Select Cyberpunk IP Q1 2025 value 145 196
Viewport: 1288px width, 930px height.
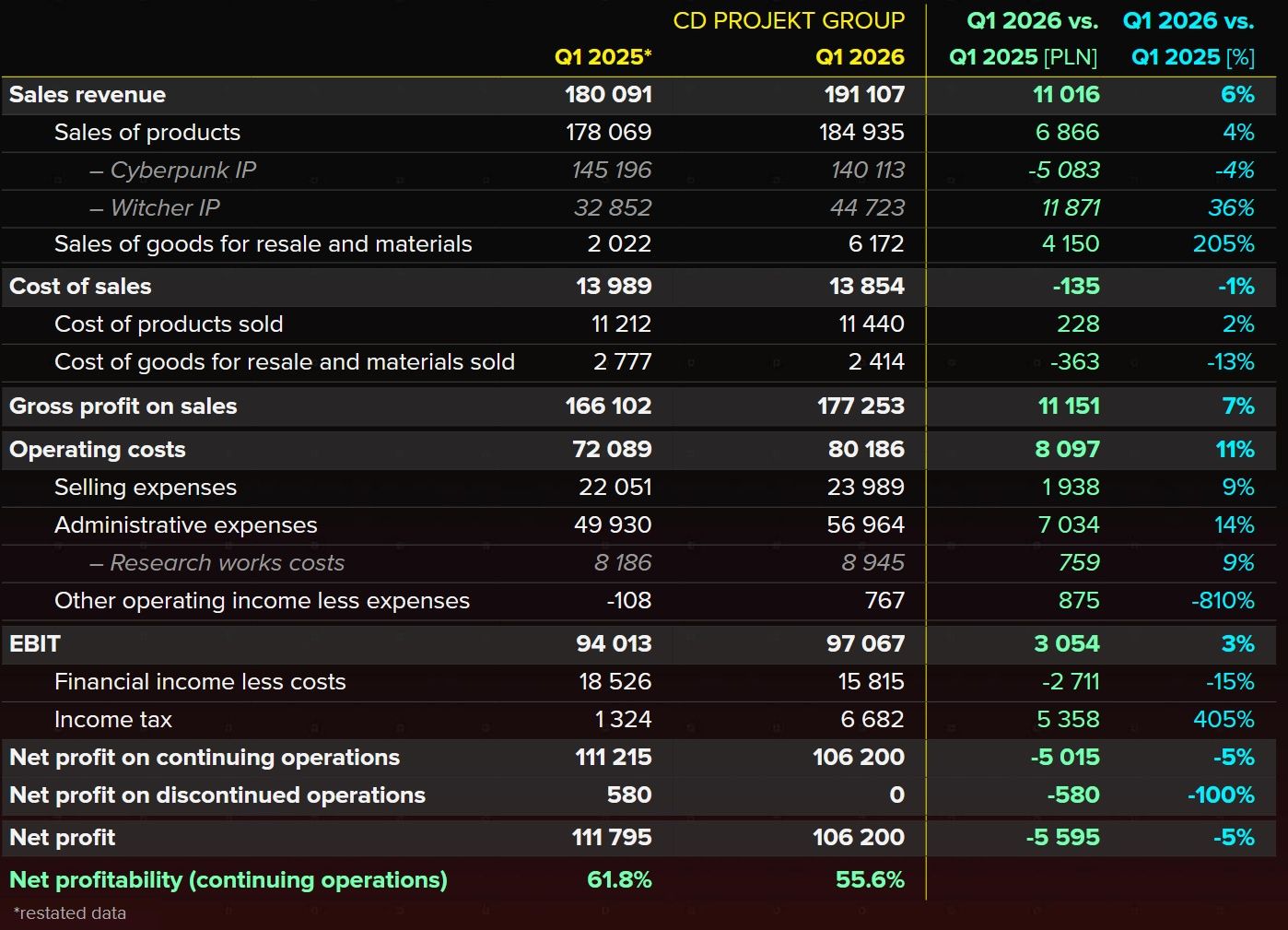[x=611, y=171]
